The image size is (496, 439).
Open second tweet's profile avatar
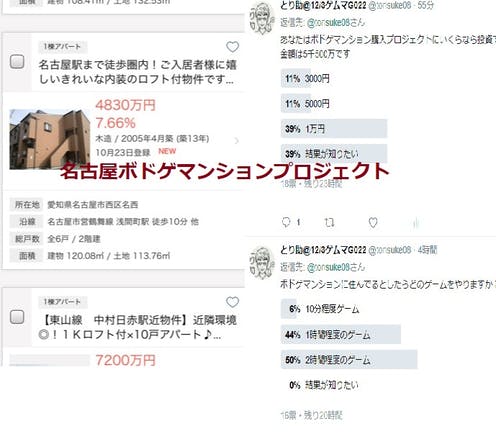(262, 262)
